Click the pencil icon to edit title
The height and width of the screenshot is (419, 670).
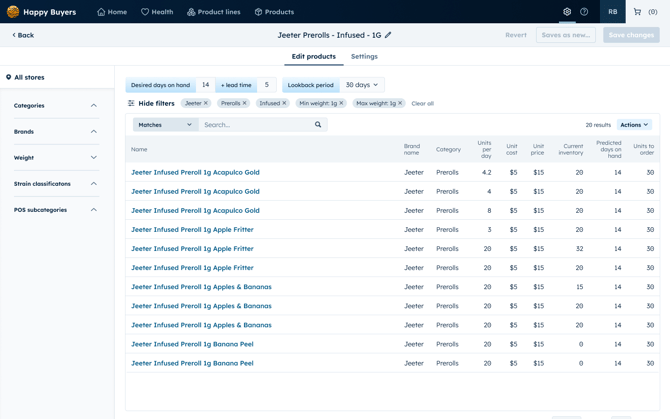[388, 35]
